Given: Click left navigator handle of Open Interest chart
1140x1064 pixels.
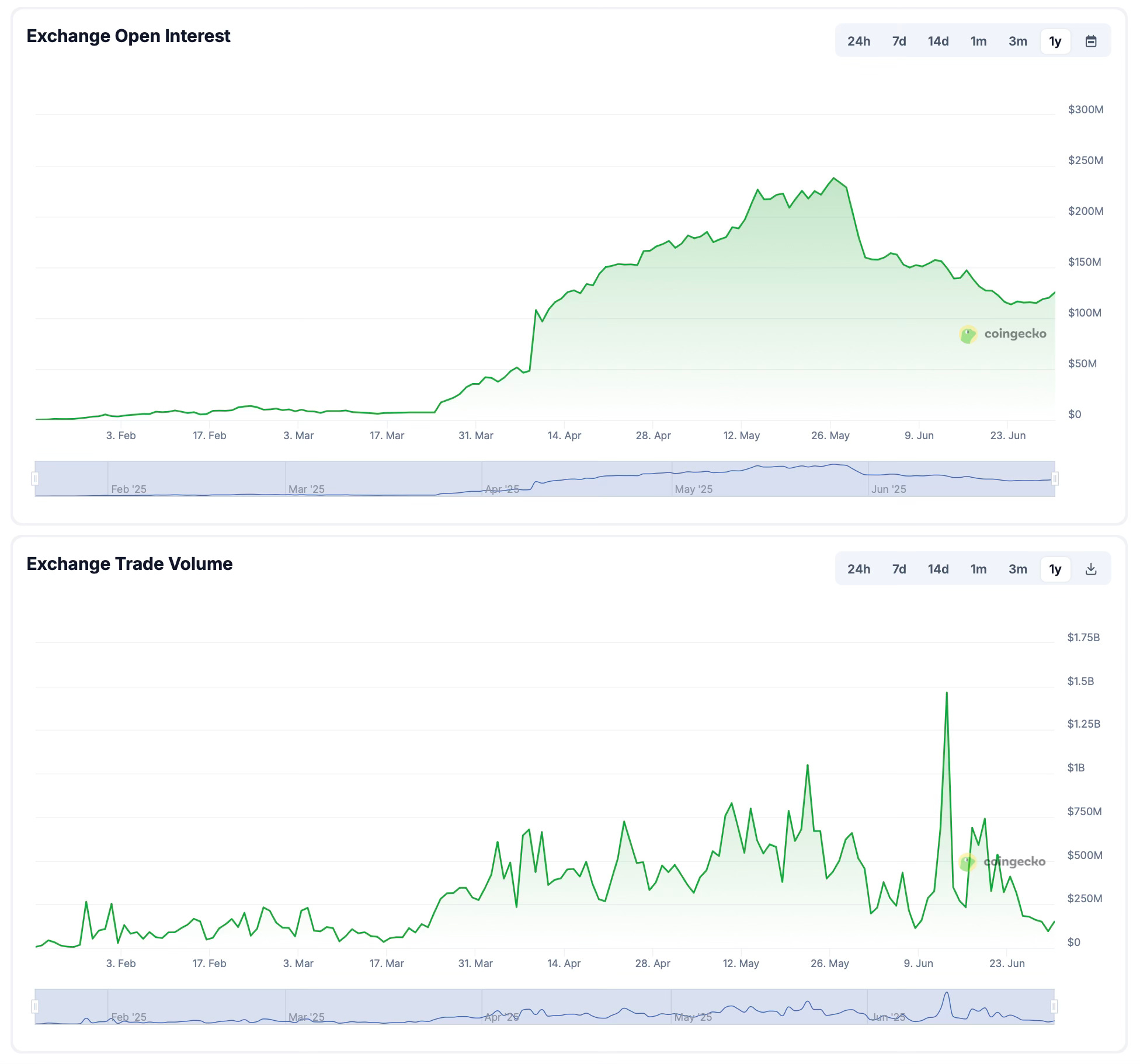Looking at the screenshot, I should click(x=35, y=479).
